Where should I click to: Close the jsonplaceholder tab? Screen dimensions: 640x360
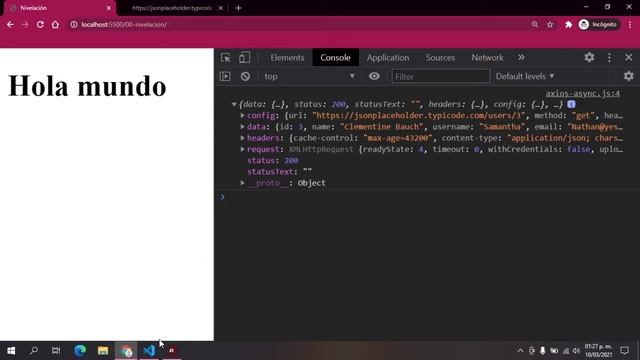pos(220,8)
